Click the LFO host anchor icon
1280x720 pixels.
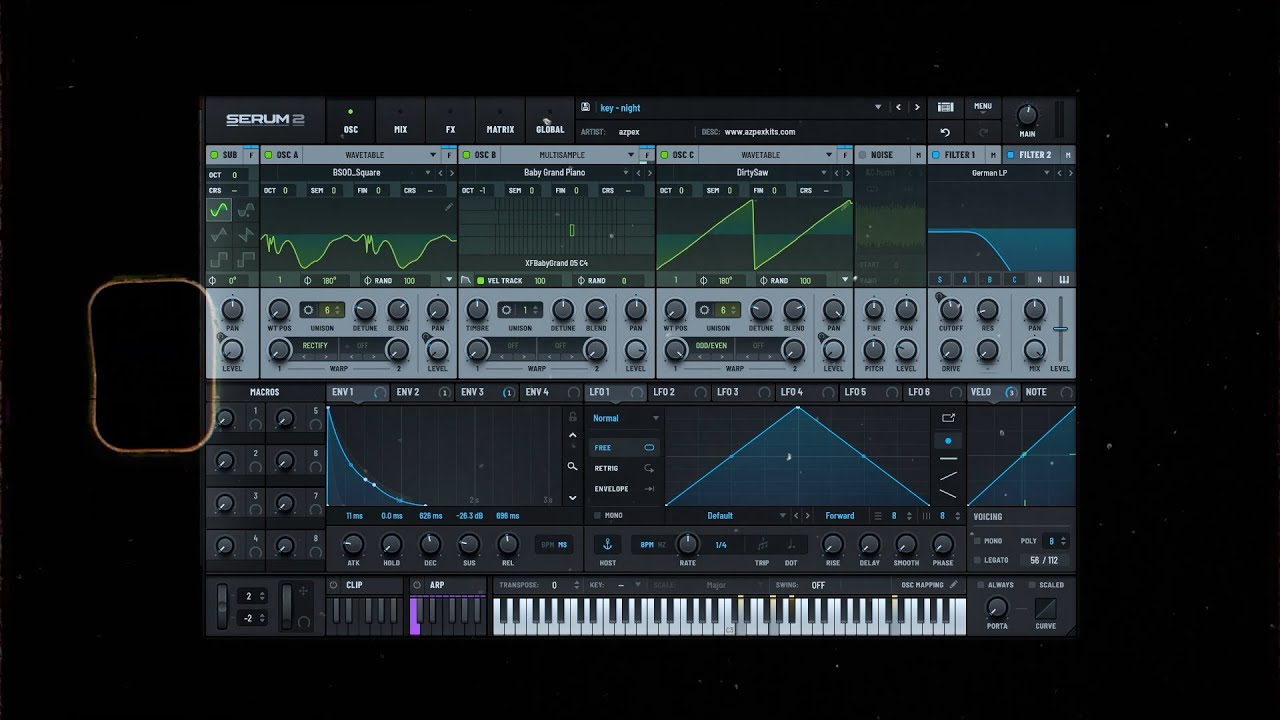[x=606, y=545]
